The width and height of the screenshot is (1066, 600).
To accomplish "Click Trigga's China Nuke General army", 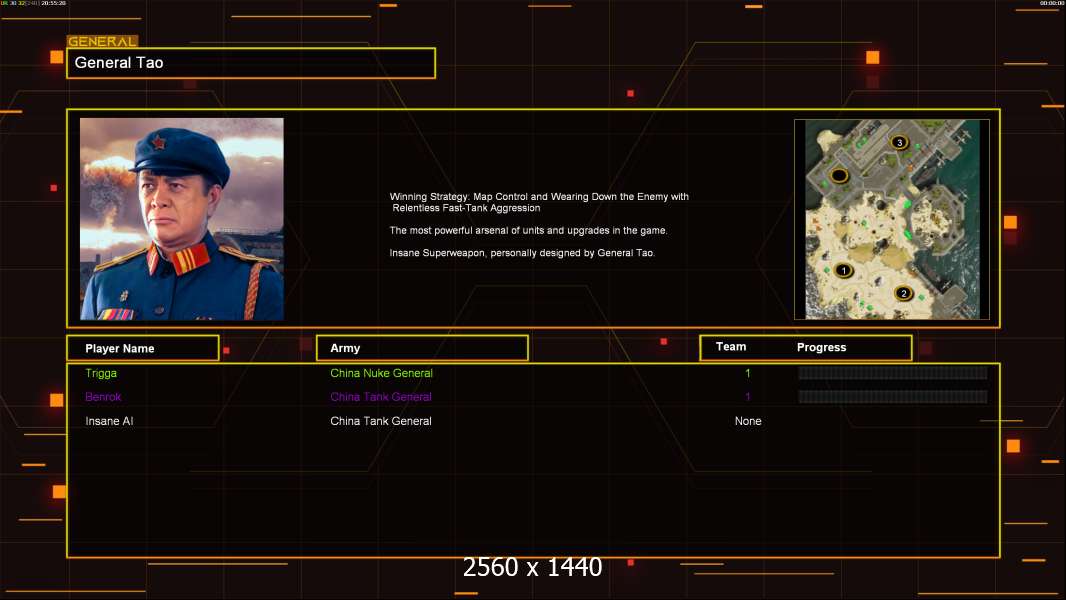I will click(381, 373).
